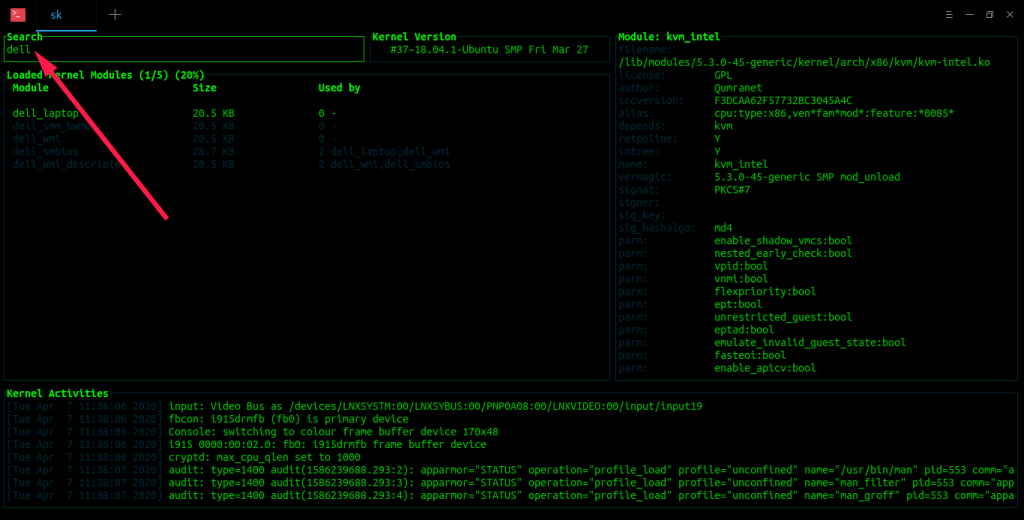Select the dell_wmi module row
The image size is (1024, 520).
click(307, 138)
